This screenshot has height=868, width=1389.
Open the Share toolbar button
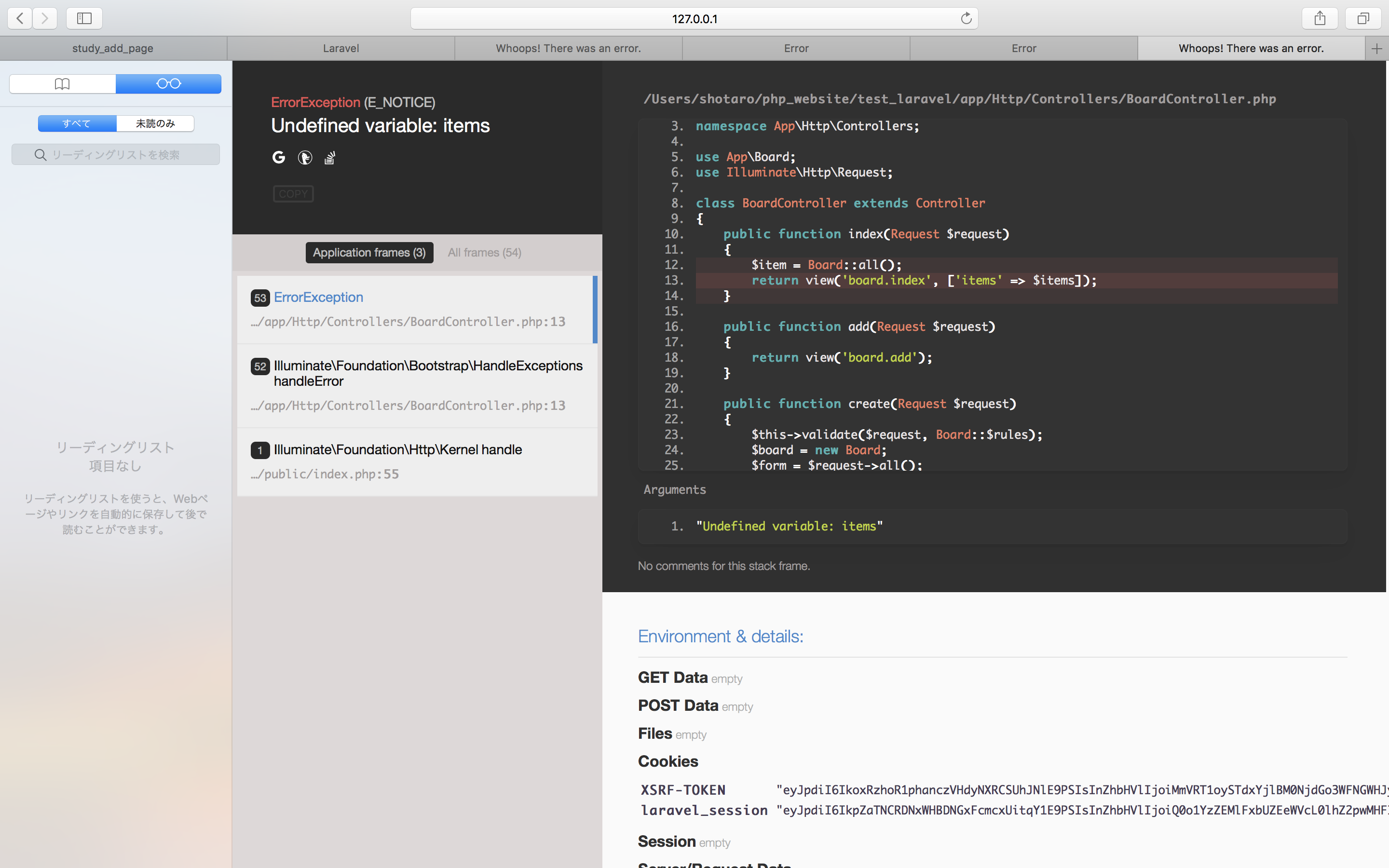pyautogui.click(x=1320, y=18)
